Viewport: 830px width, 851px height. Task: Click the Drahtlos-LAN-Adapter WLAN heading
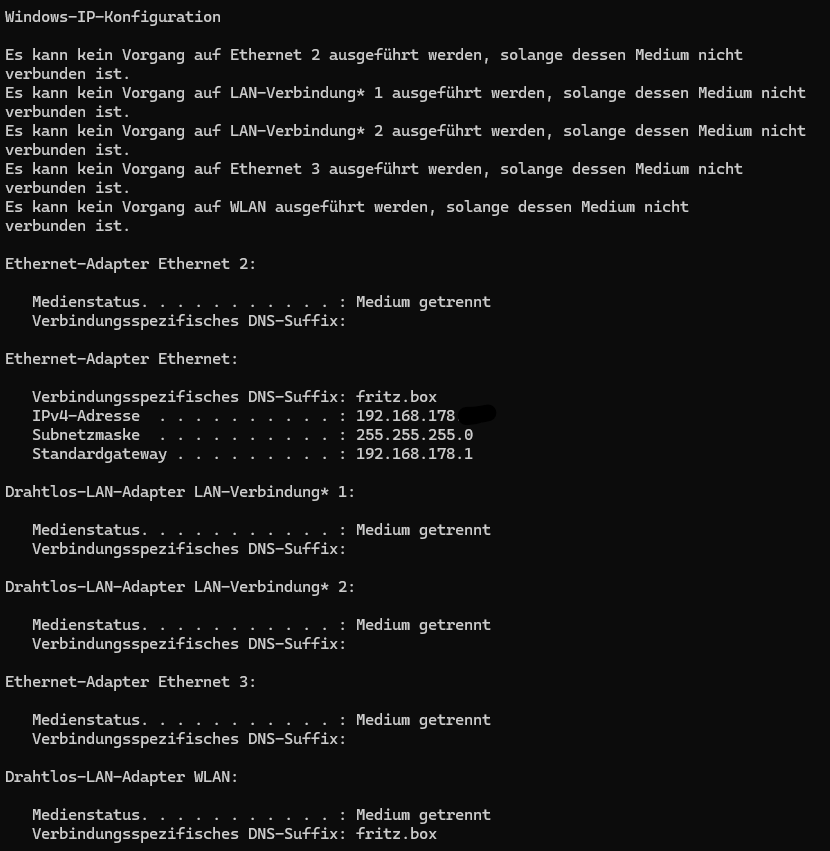(x=122, y=777)
